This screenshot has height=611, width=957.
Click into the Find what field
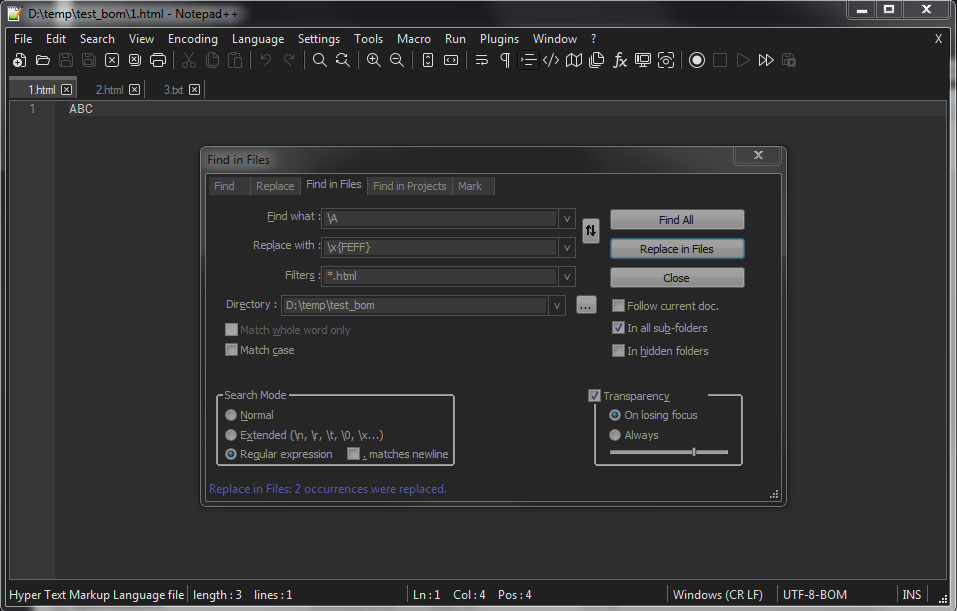(x=440, y=218)
